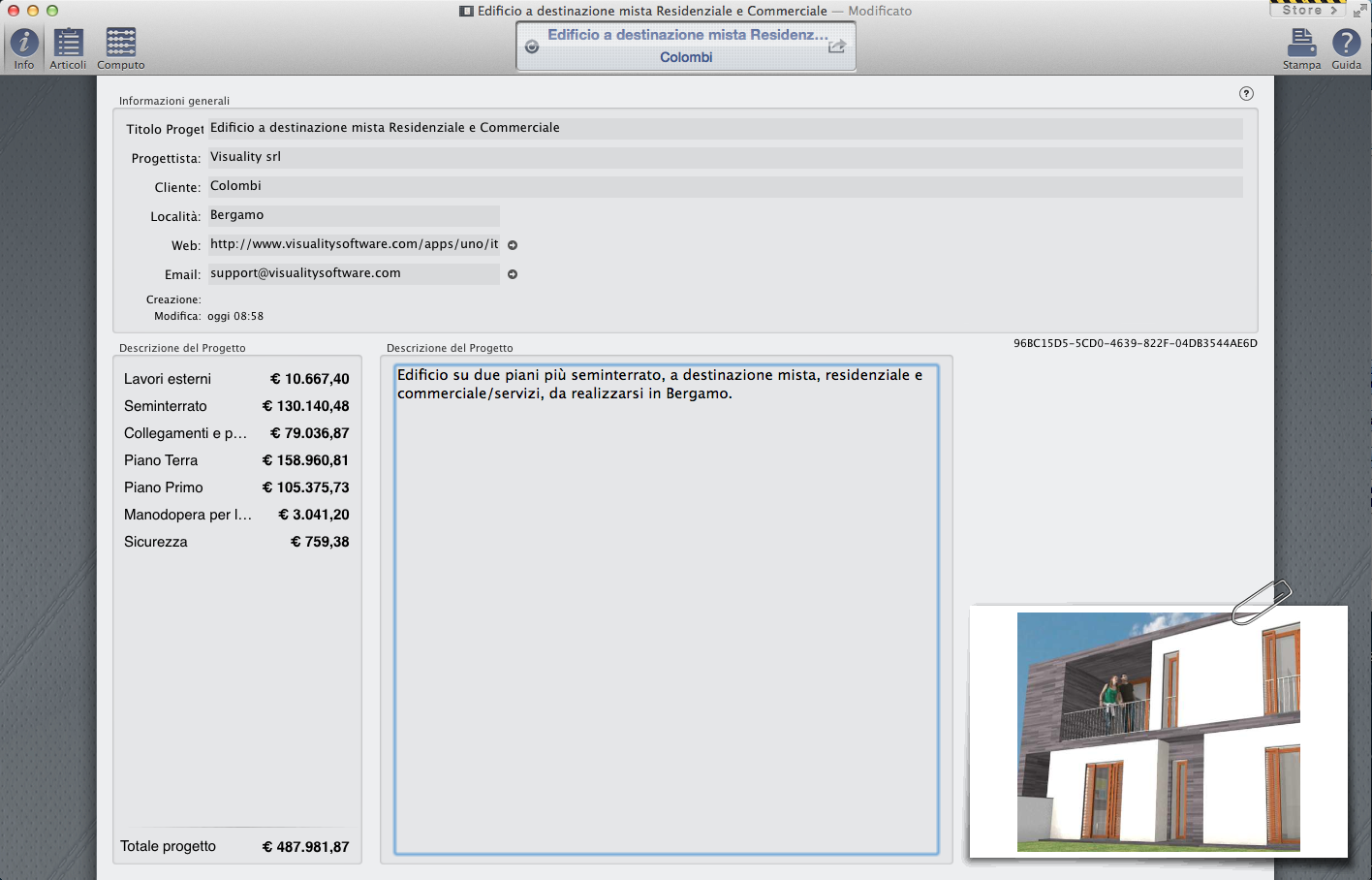This screenshot has width=1372, height=880.
Task: Click the Titolo Progetto text field
Action: click(725, 128)
